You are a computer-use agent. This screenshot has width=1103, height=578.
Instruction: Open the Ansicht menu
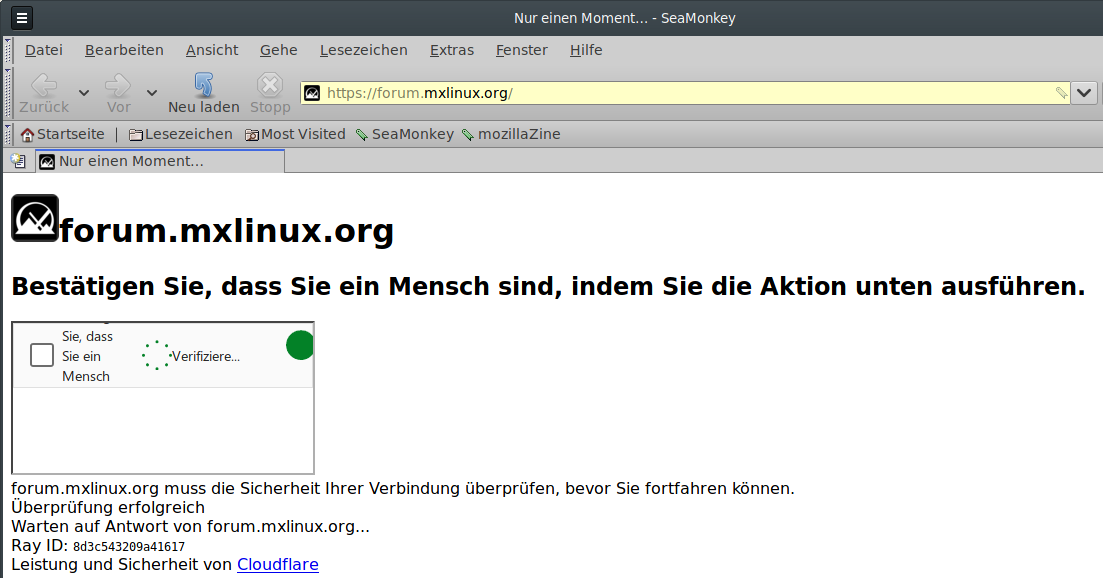tap(212, 50)
